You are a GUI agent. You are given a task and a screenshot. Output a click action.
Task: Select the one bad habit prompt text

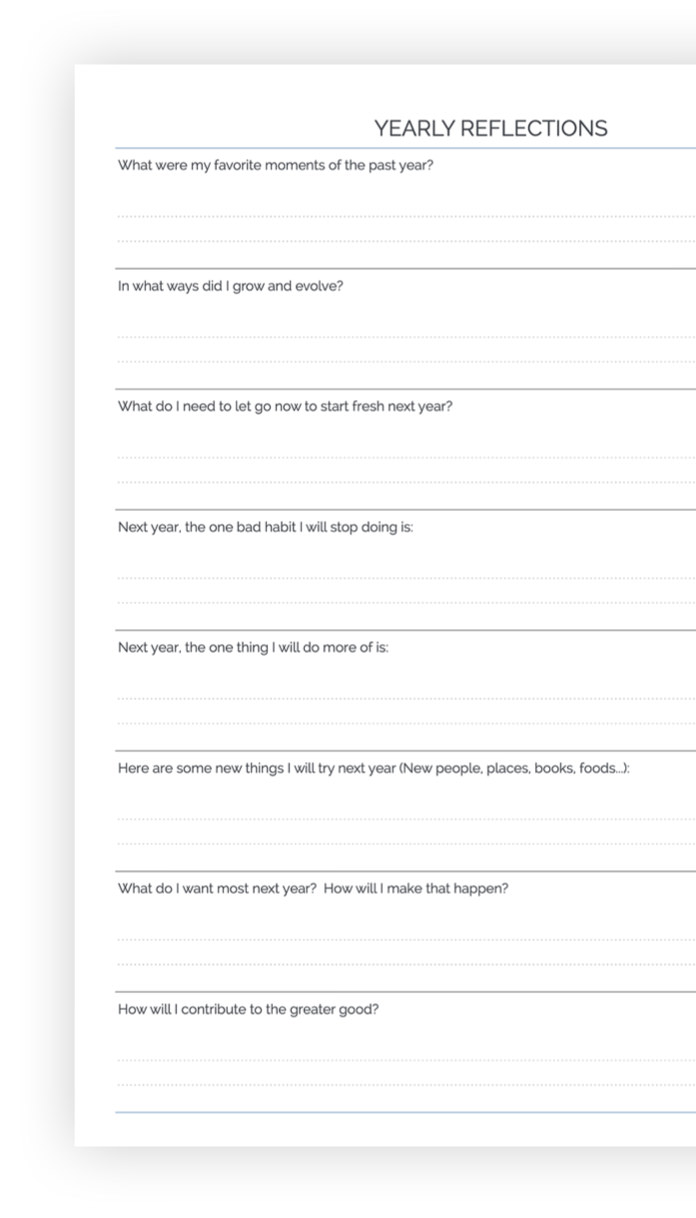click(x=266, y=527)
